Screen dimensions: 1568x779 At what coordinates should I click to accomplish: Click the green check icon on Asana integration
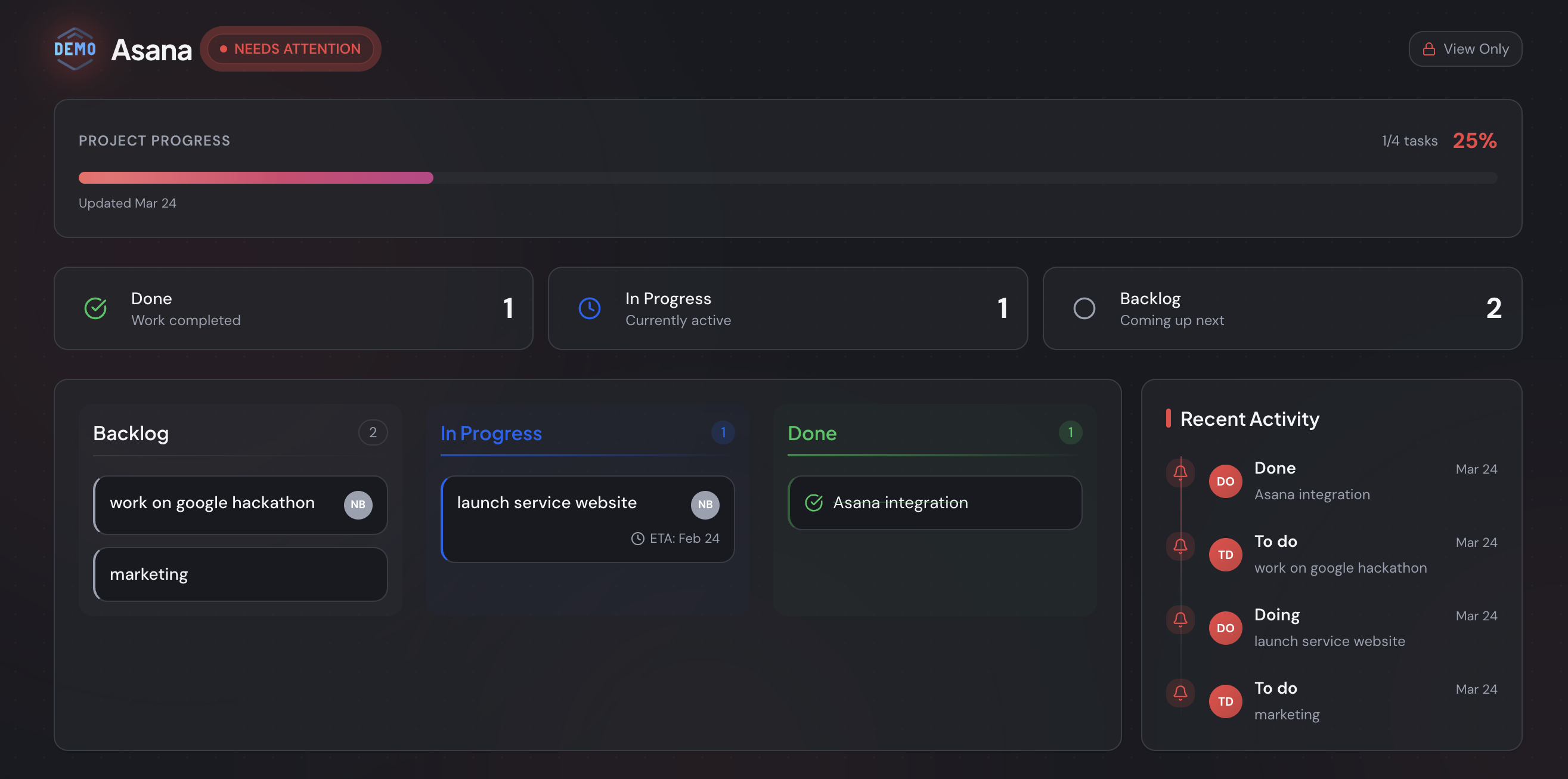coord(814,502)
